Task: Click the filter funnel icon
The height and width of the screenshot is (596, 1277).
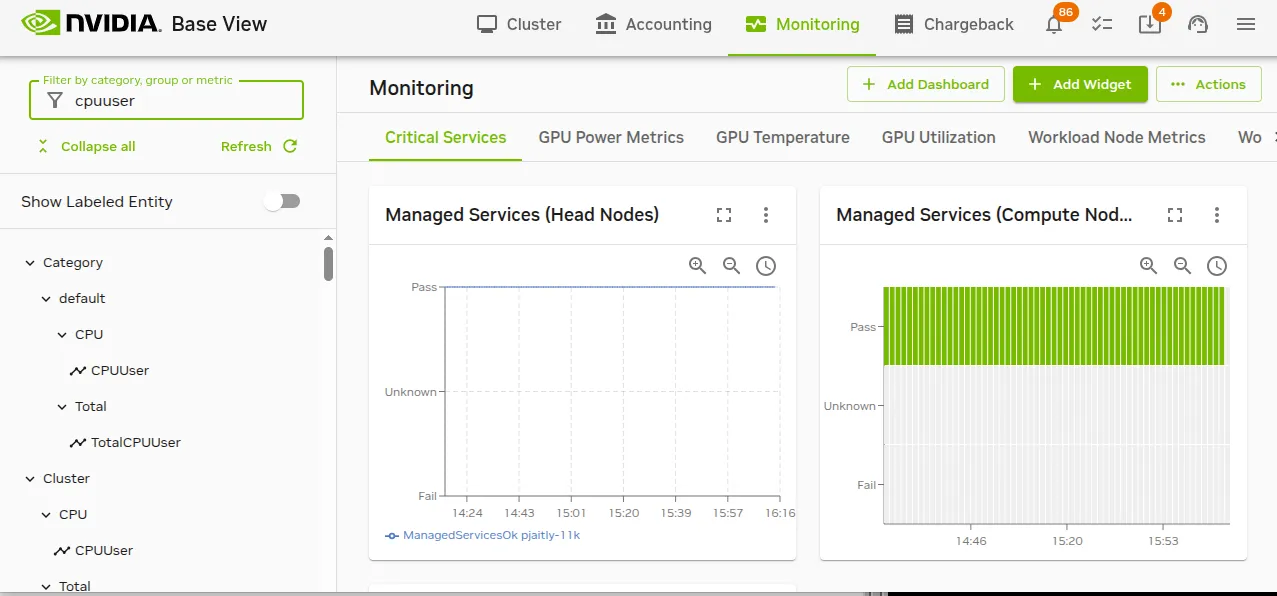Action: pos(56,100)
